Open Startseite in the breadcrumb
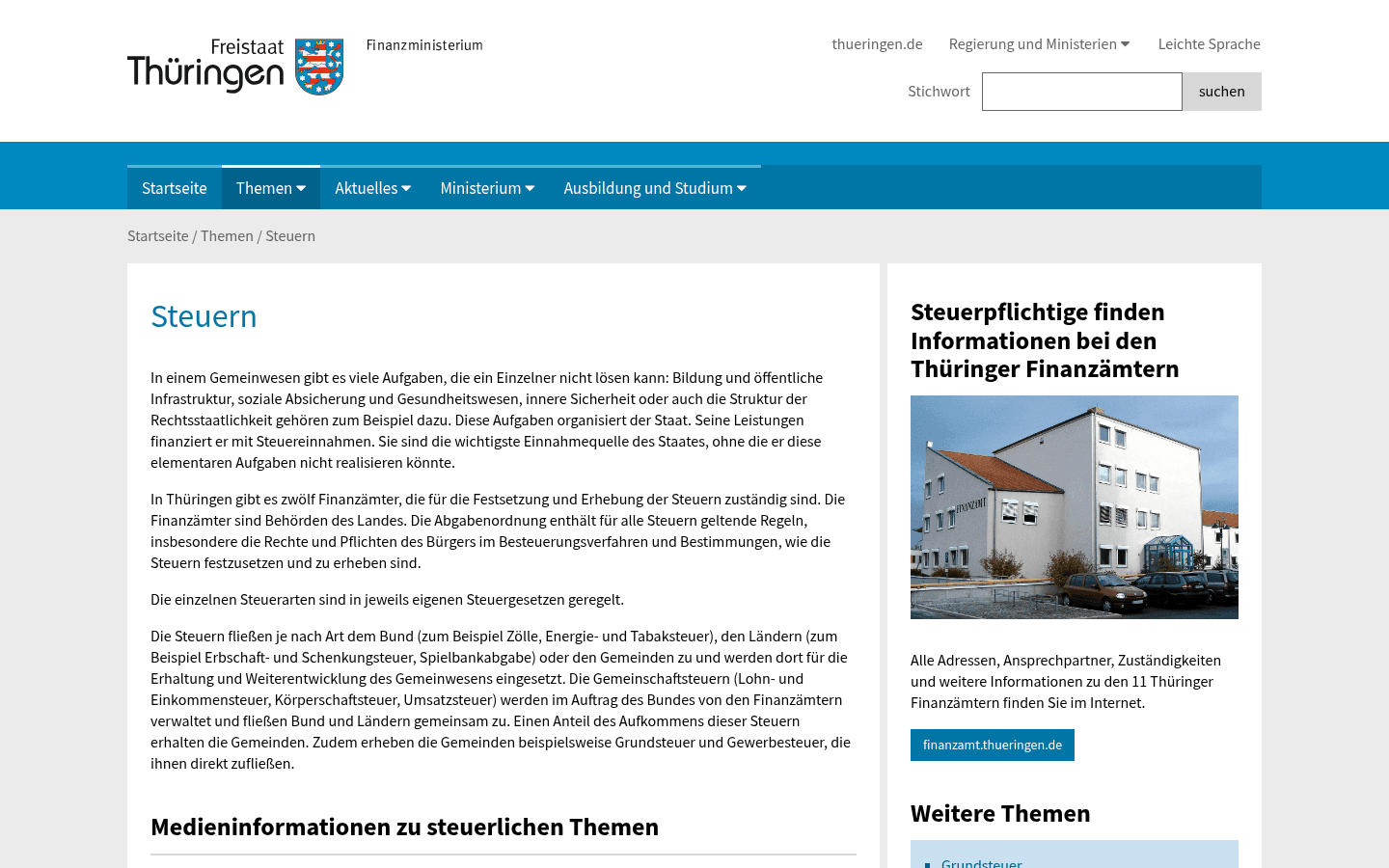The width and height of the screenshot is (1389, 868). (x=158, y=236)
